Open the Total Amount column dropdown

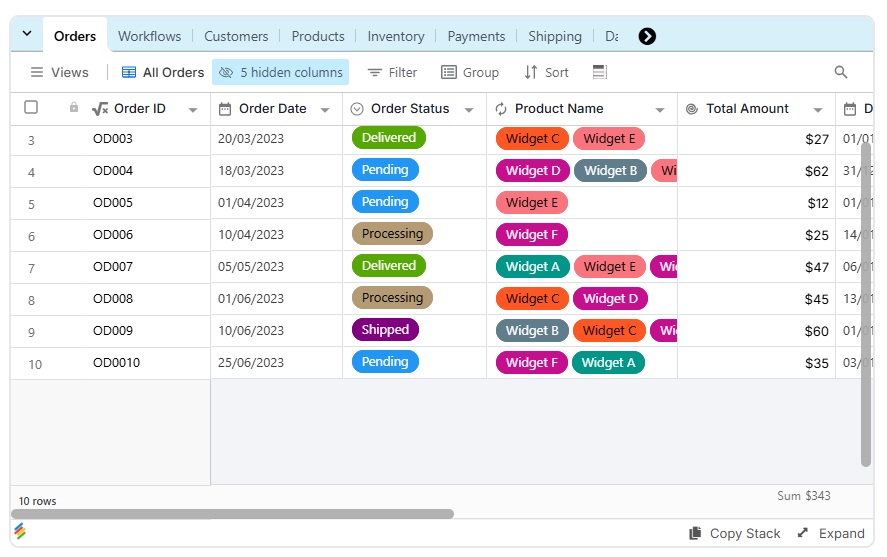point(818,110)
